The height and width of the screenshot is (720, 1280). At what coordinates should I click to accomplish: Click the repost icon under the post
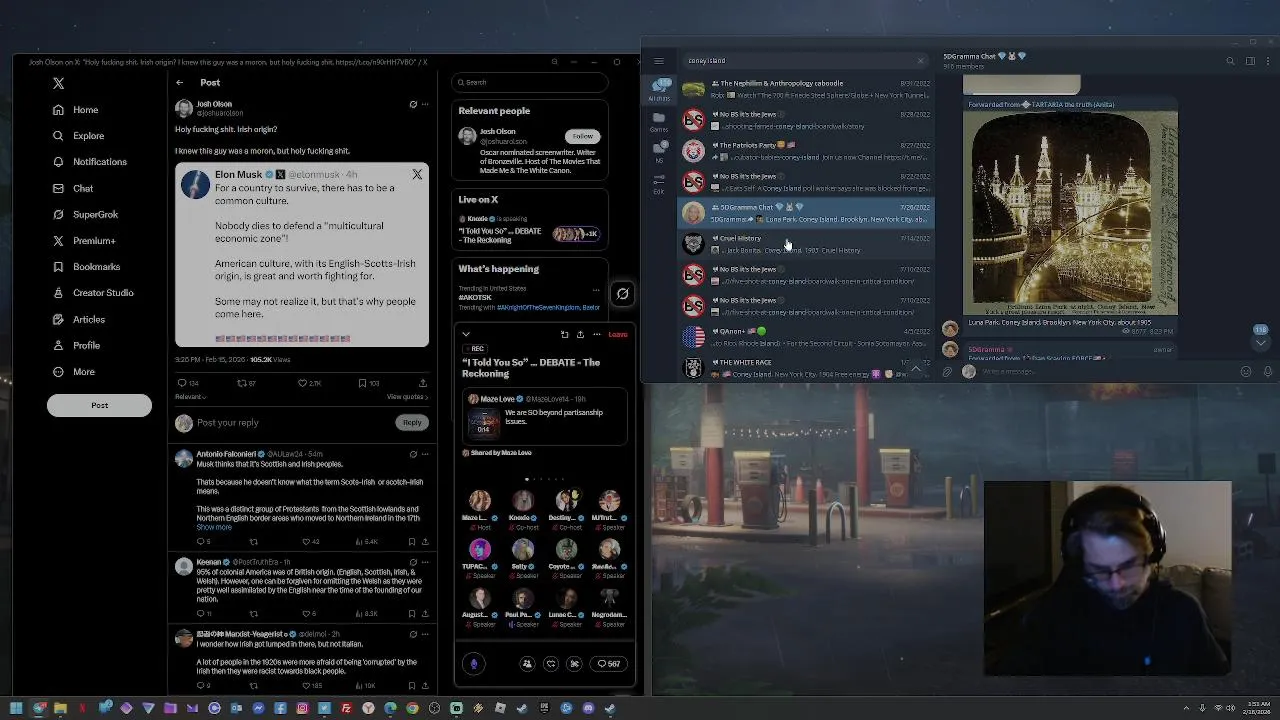click(x=241, y=383)
